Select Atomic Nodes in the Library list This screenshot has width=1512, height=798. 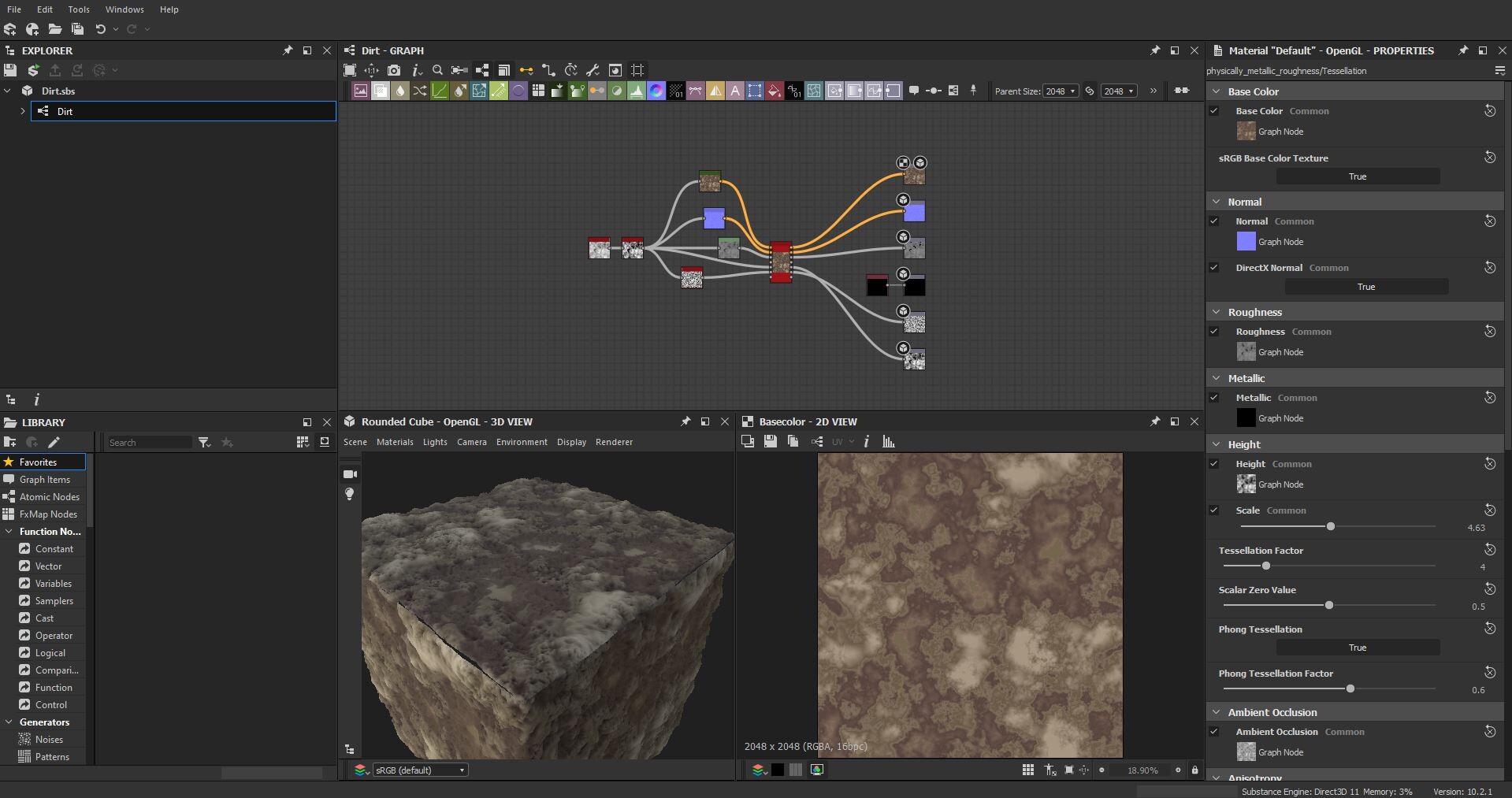coord(49,497)
